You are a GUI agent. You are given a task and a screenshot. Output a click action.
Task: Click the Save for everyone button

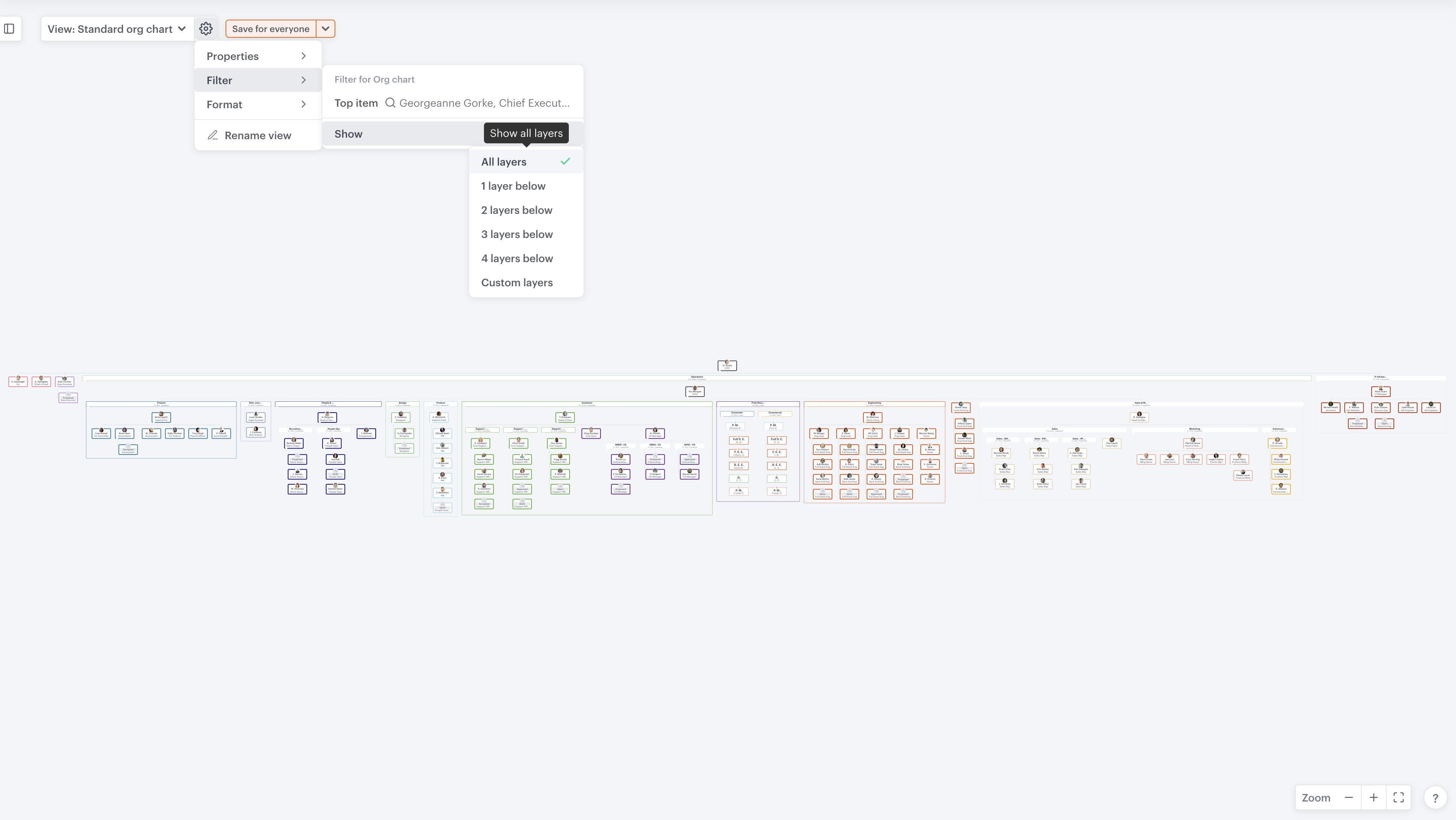tap(270, 29)
